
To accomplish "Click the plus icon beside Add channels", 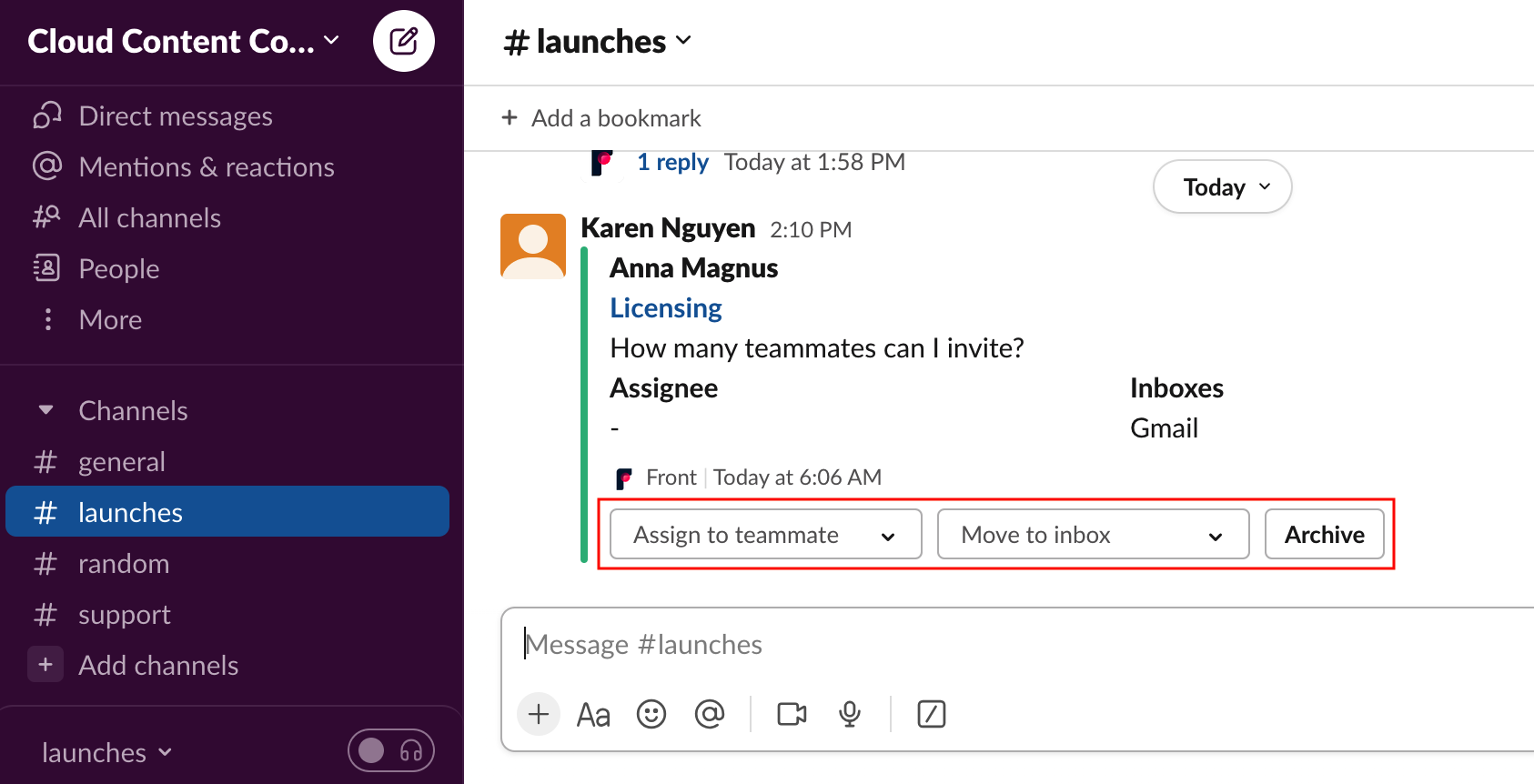I will point(45,665).
